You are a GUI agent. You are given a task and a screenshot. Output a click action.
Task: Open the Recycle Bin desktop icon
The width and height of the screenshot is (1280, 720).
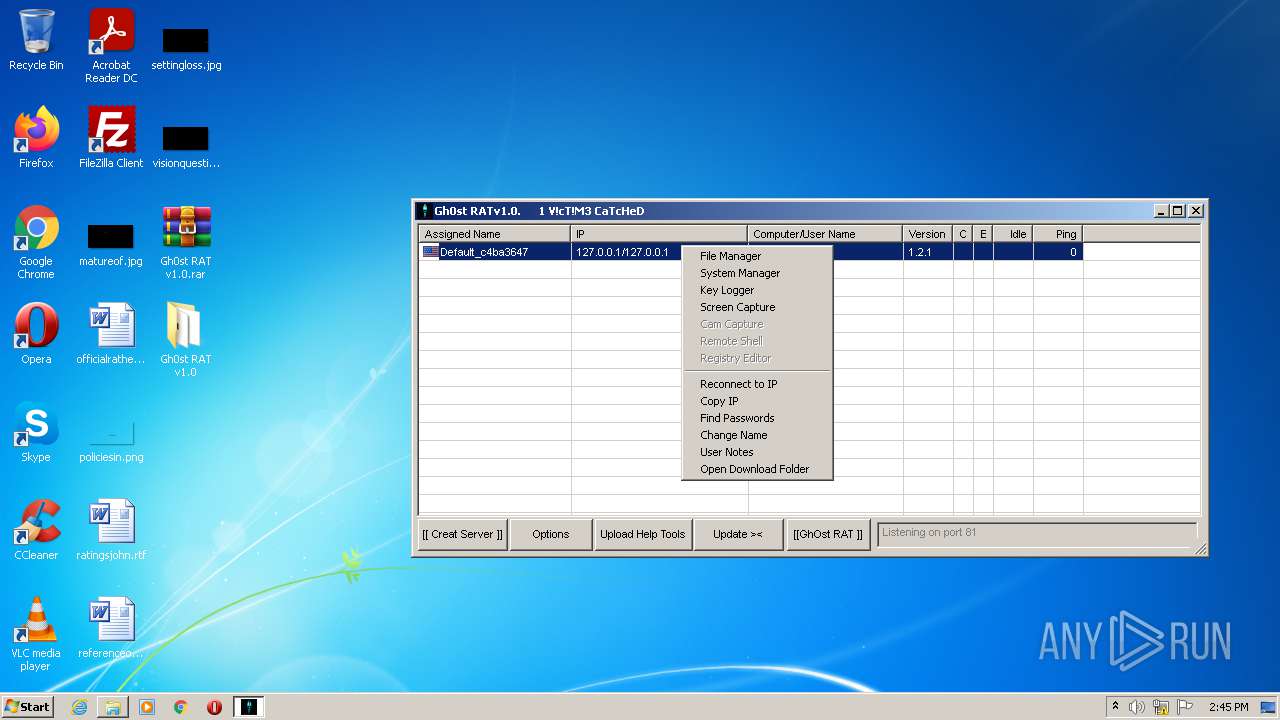point(36,40)
